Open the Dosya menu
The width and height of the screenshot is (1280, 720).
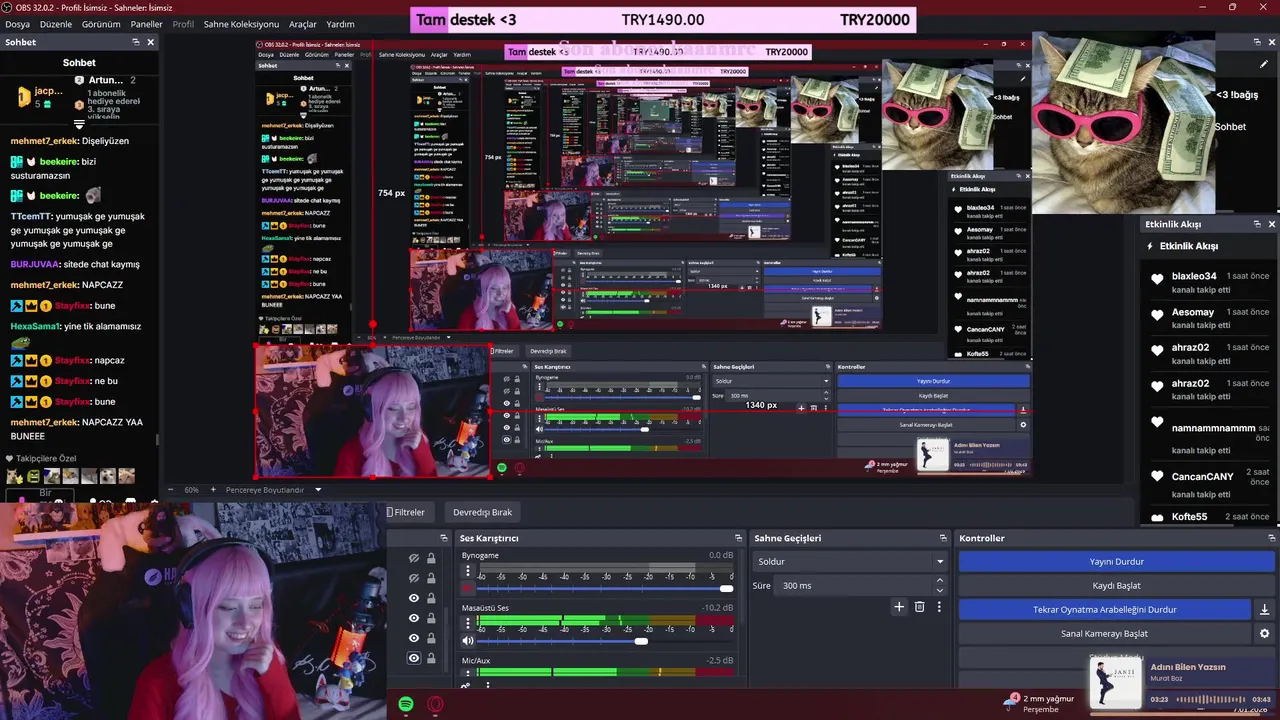click(17, 24)
